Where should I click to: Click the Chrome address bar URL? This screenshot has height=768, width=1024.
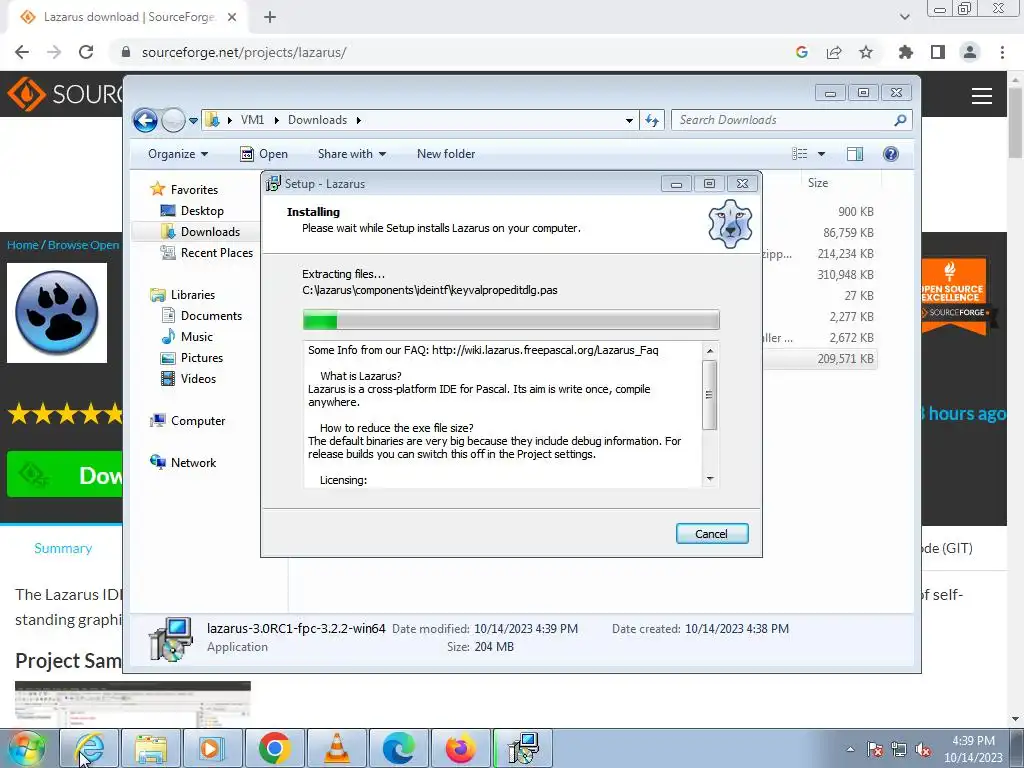click(244, 52)
